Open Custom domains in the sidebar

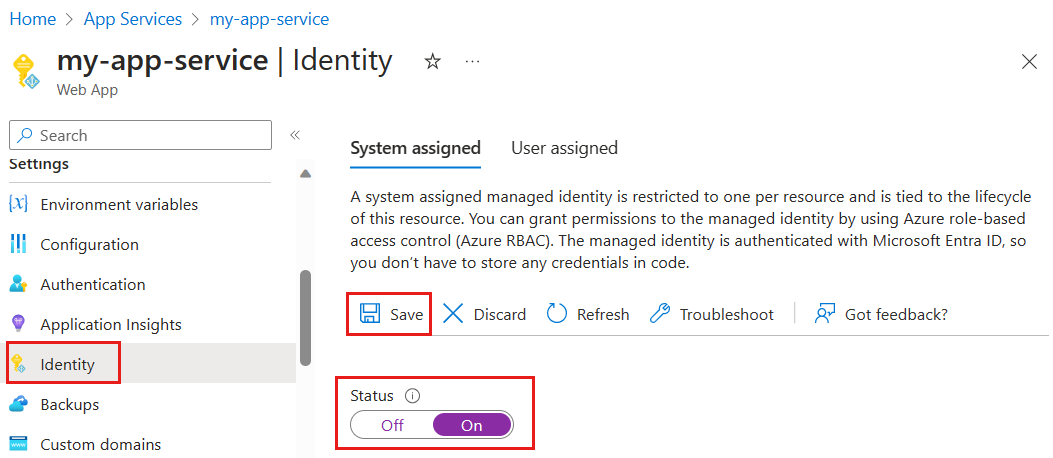[100, 444]
